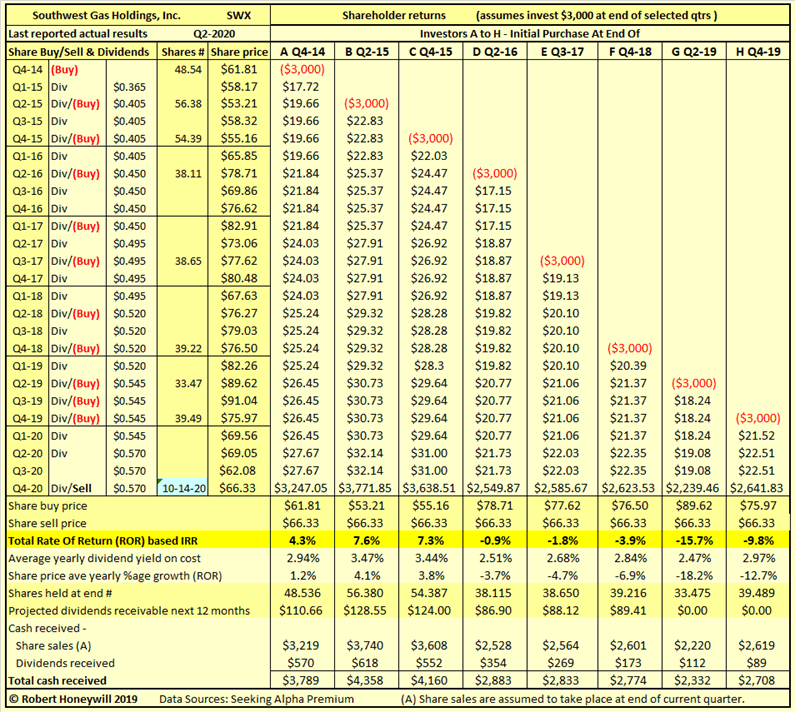
Task: Click the ($3,000) purchase cell under H Q4-19
Action: tap(758, 418)
